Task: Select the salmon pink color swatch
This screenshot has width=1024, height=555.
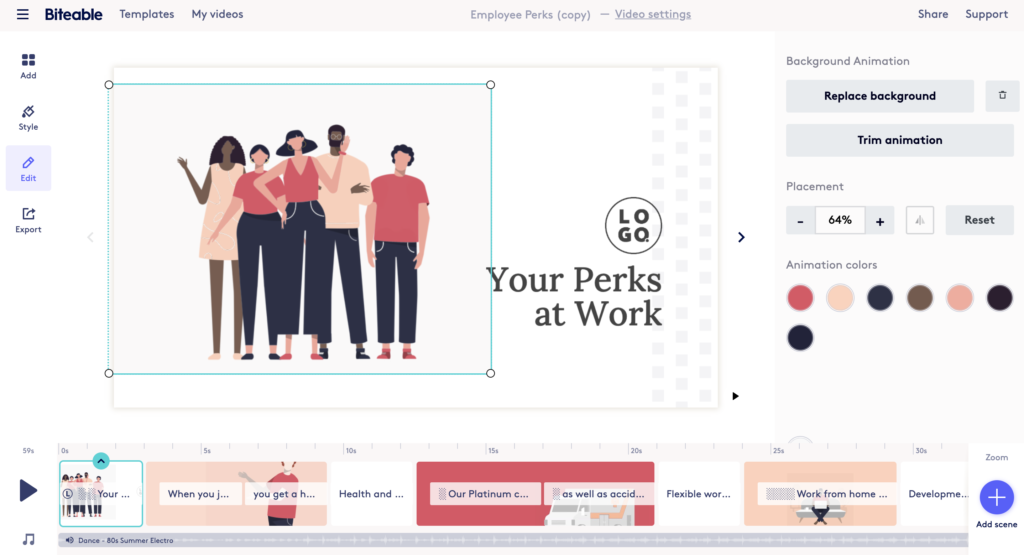Action: pyautogui.click(x=959, y=298)
